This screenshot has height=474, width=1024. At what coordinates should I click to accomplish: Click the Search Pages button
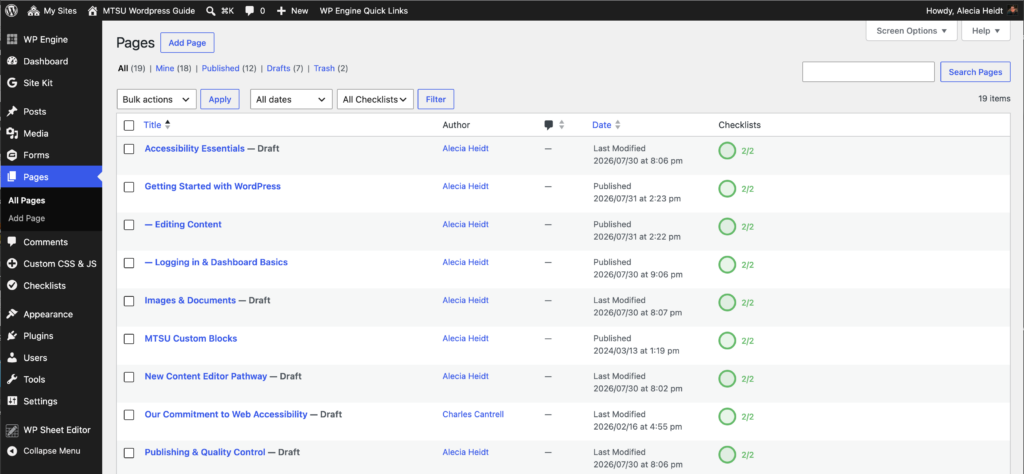975,72
